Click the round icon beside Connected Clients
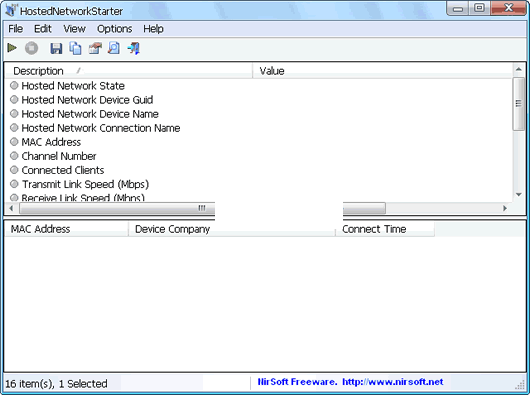Screen dimensions: 530x395 14,170
